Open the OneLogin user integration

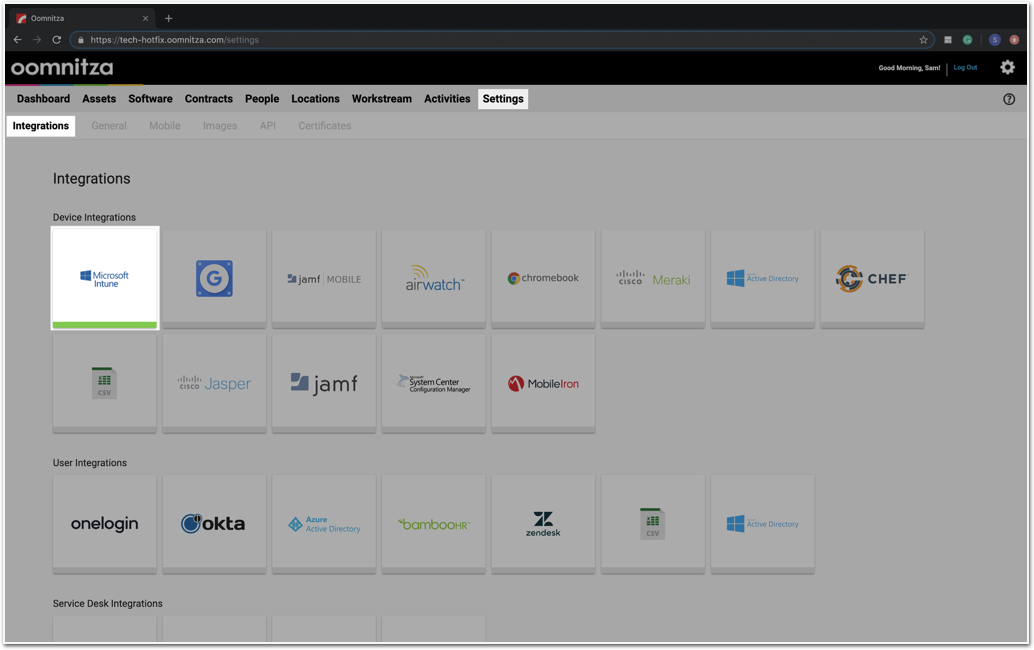click(105, 524)
